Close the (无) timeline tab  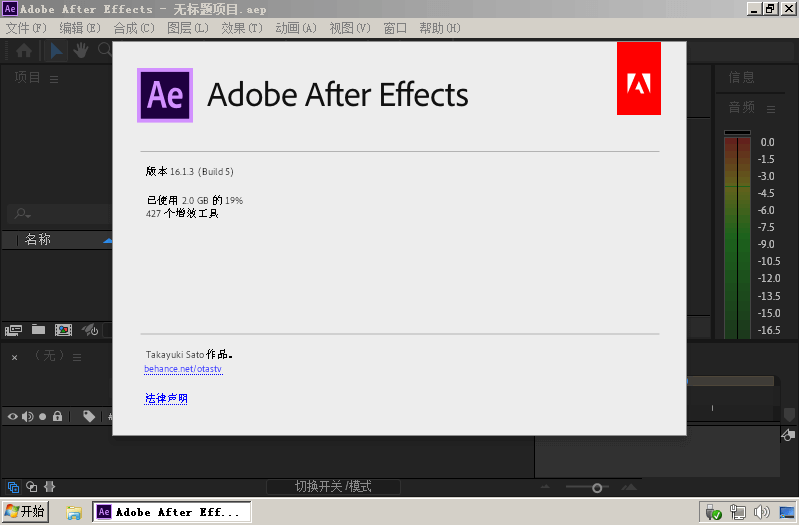pos(15,358)
